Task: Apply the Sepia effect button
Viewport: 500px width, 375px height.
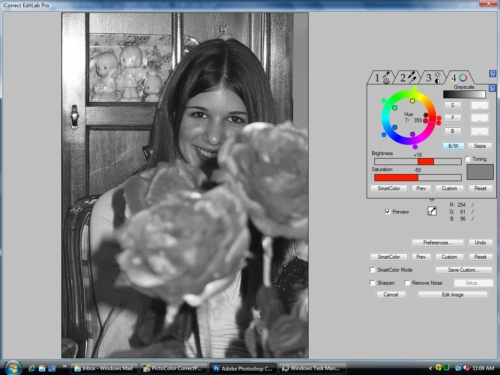Action: pyautogui.click(x=480, y=146)
